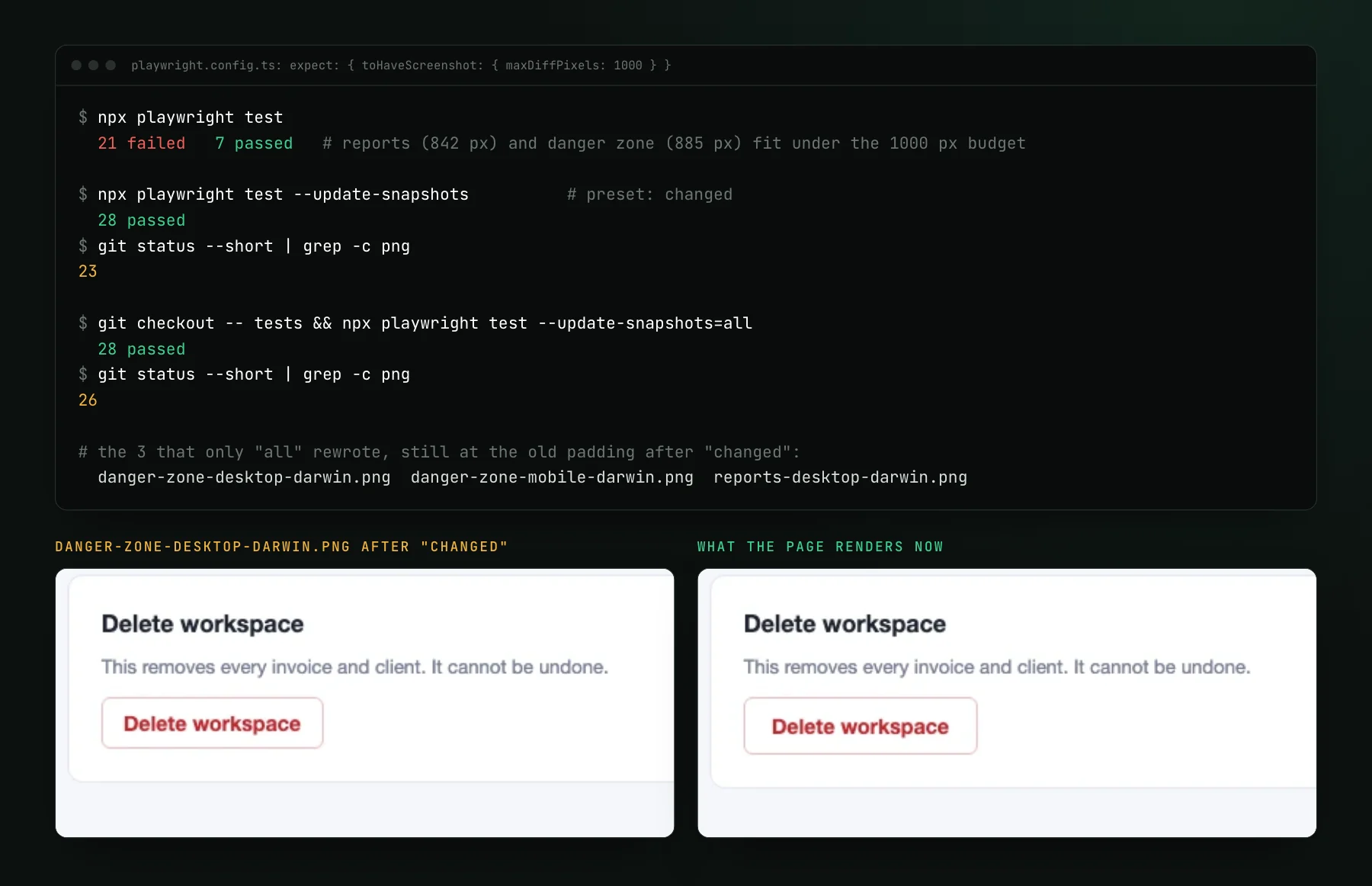Image resolution: width=1372 pixels, height=886 pixels.
Task: Click the first traffic-light dot of terminal window
Action: tap(76, 66)
